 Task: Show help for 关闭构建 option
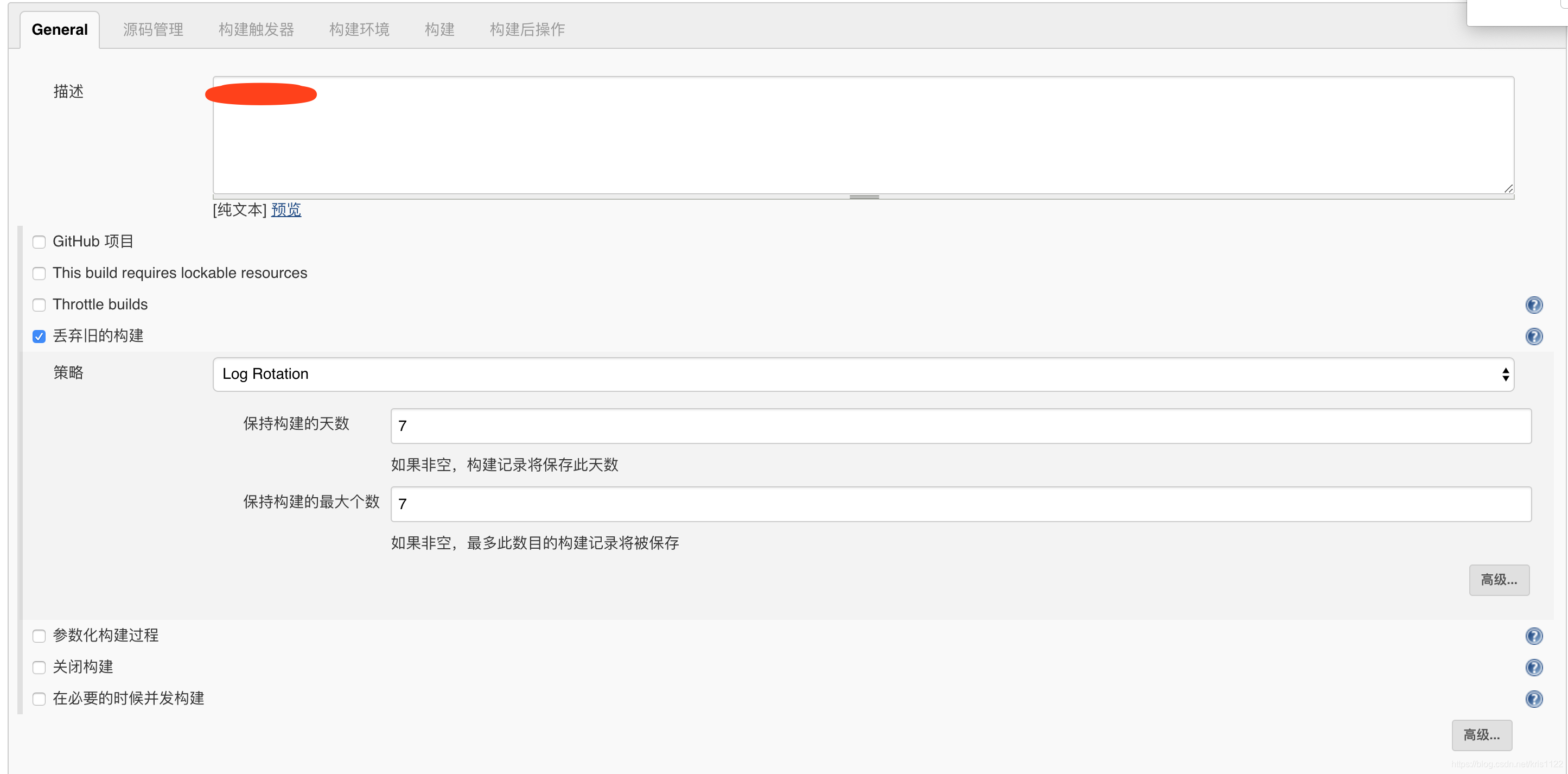pos(1533,668)
